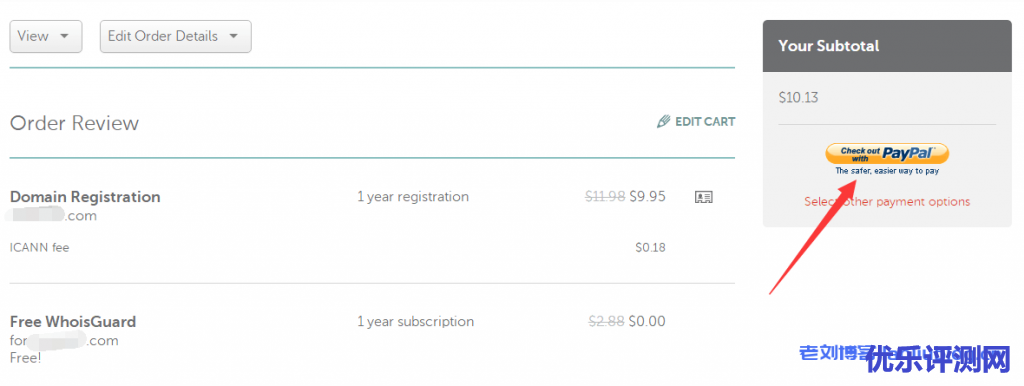
Task: Click the Your Subtotal panel header
Action: pos(887,46)
